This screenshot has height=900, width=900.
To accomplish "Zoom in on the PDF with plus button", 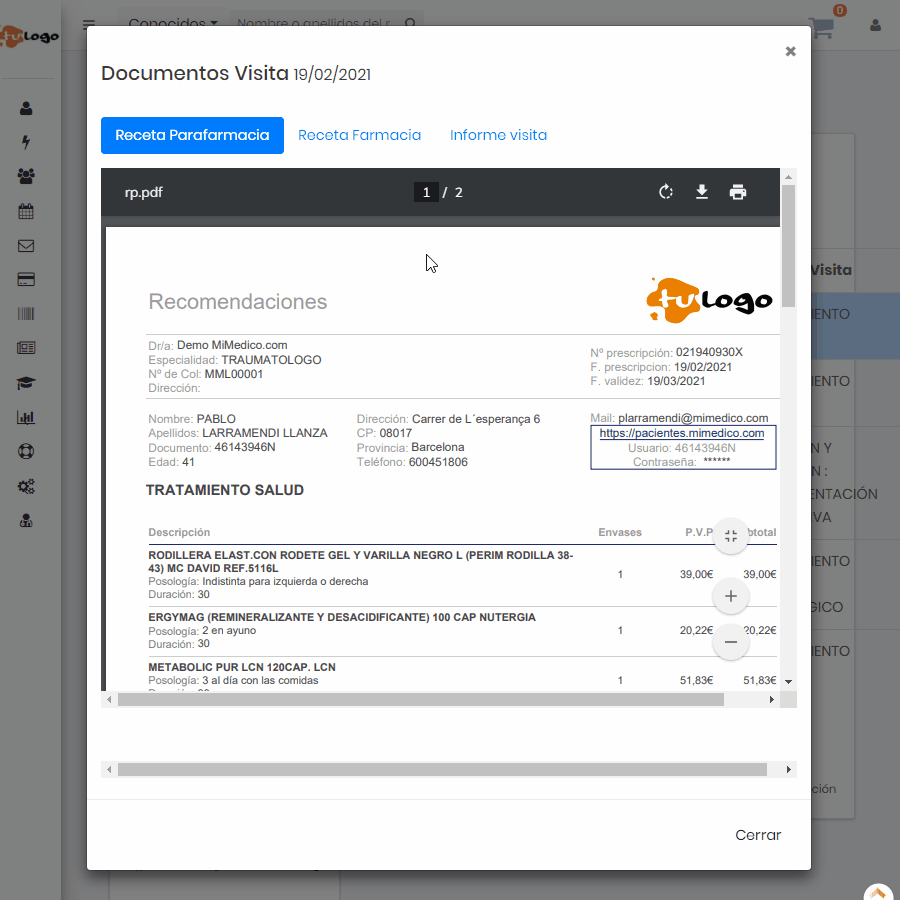I will tap(731, 596).
